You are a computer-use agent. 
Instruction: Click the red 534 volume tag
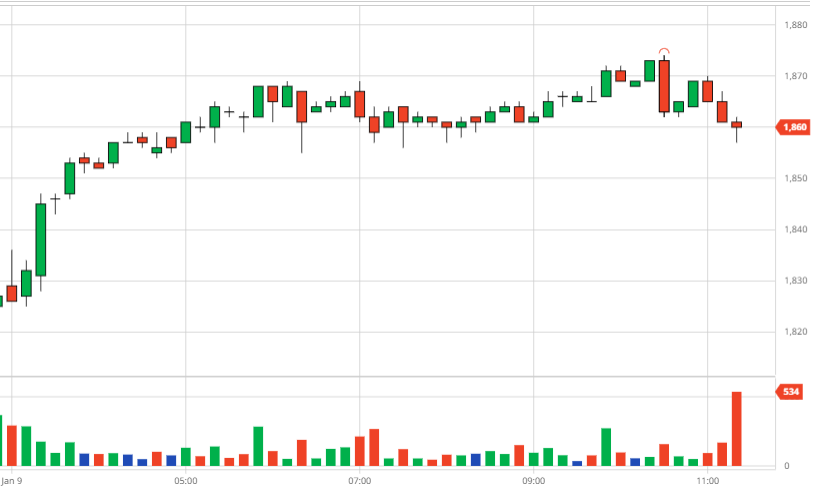pos(789,392)
